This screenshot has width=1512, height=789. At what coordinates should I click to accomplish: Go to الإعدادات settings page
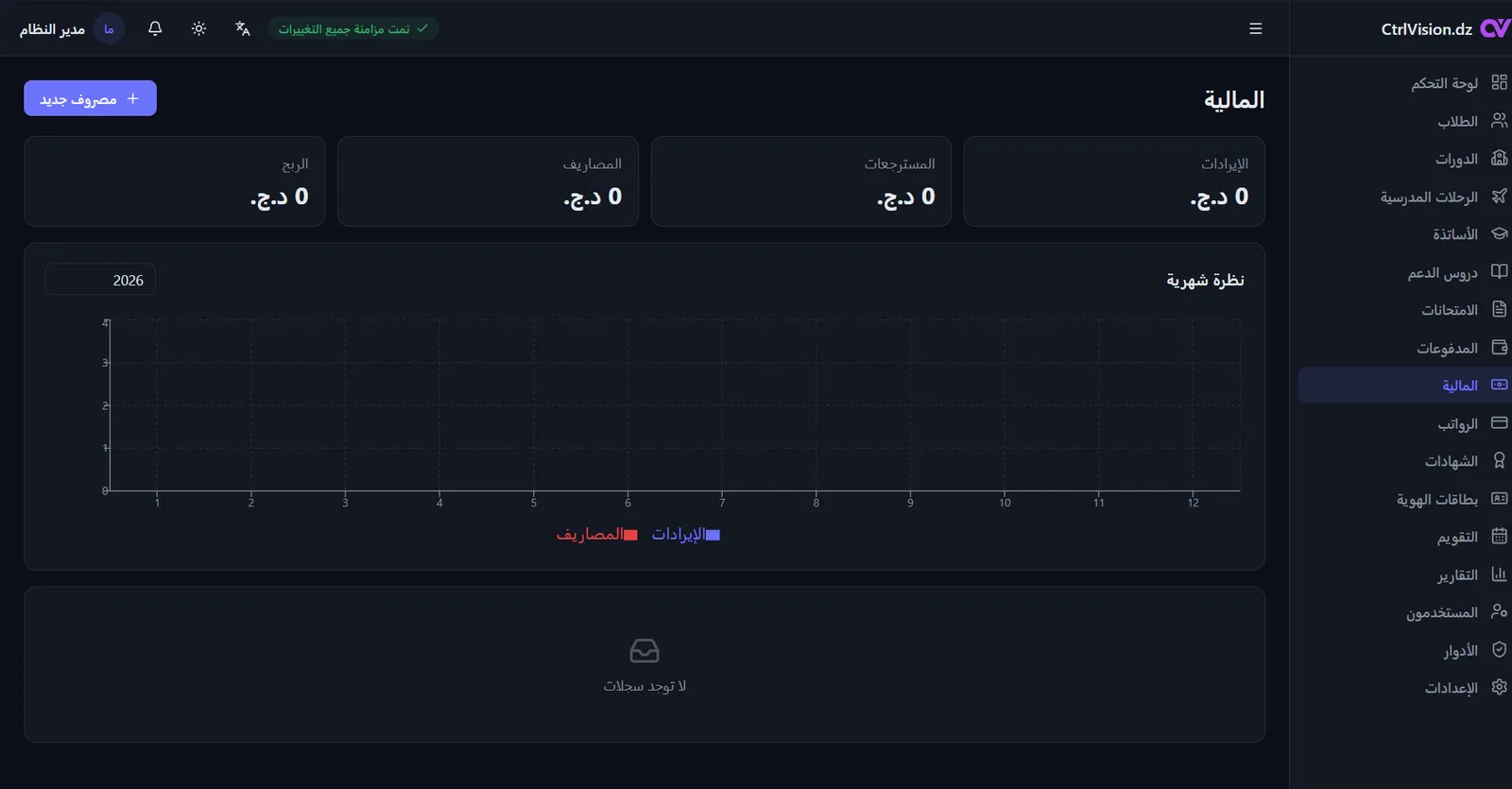pos(1405,688)
